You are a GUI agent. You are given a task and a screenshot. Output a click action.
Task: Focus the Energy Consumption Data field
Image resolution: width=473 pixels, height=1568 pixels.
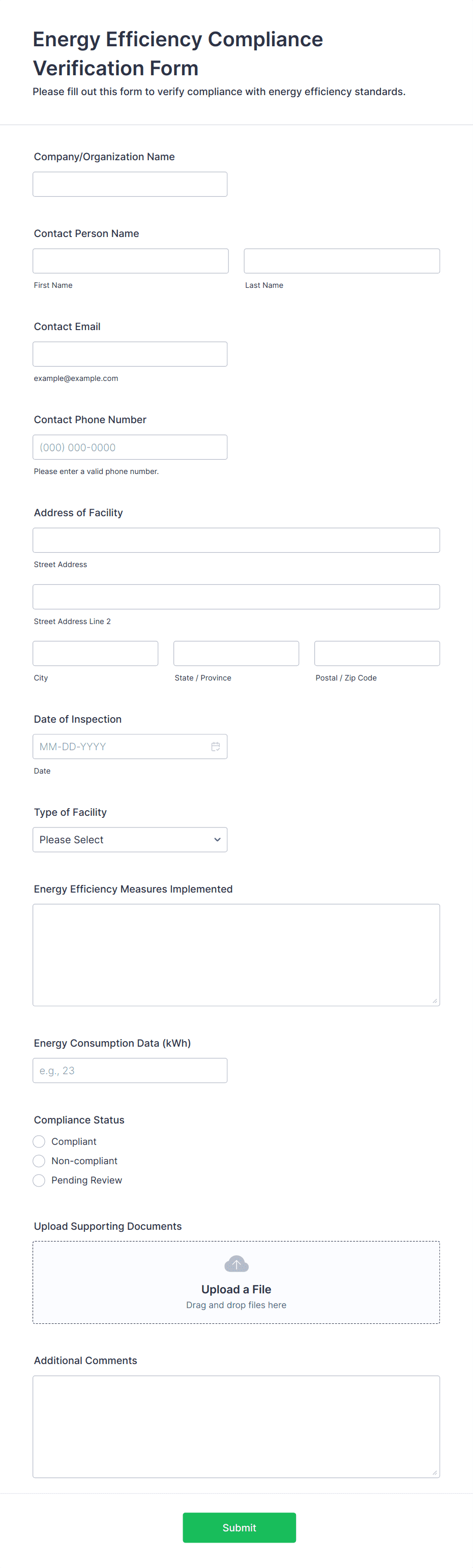tap(130, 1070)
